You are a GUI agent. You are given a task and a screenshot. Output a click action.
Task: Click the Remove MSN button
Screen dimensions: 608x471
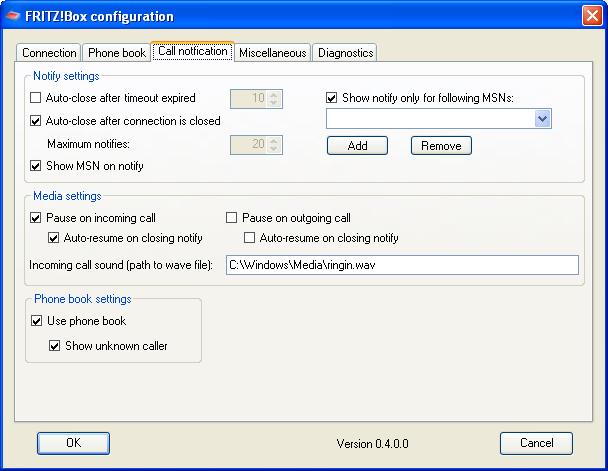click(x=440, y=145)
